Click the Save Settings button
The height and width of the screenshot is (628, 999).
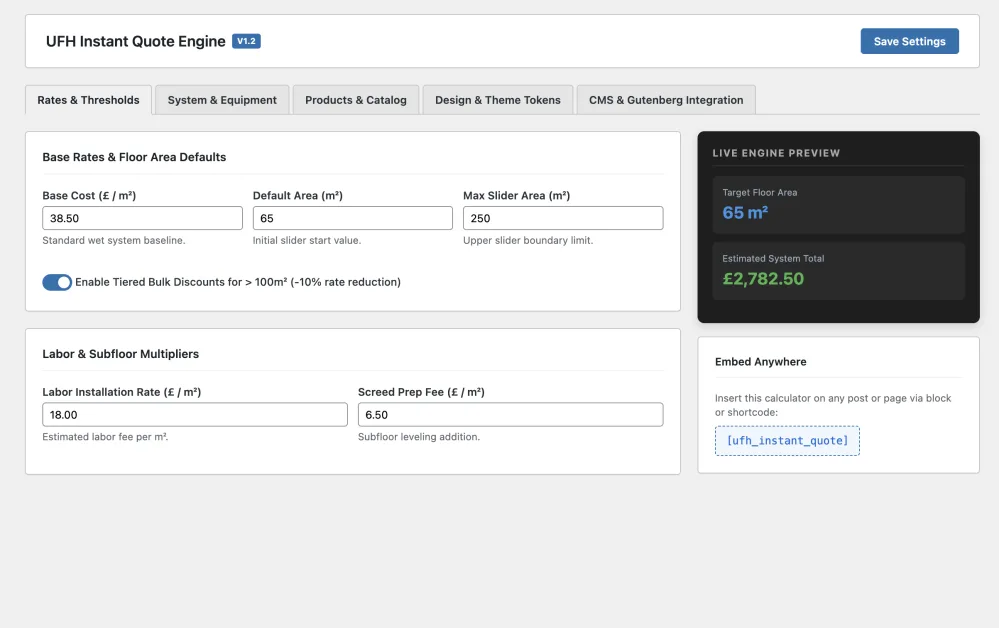tap(909, 41)
